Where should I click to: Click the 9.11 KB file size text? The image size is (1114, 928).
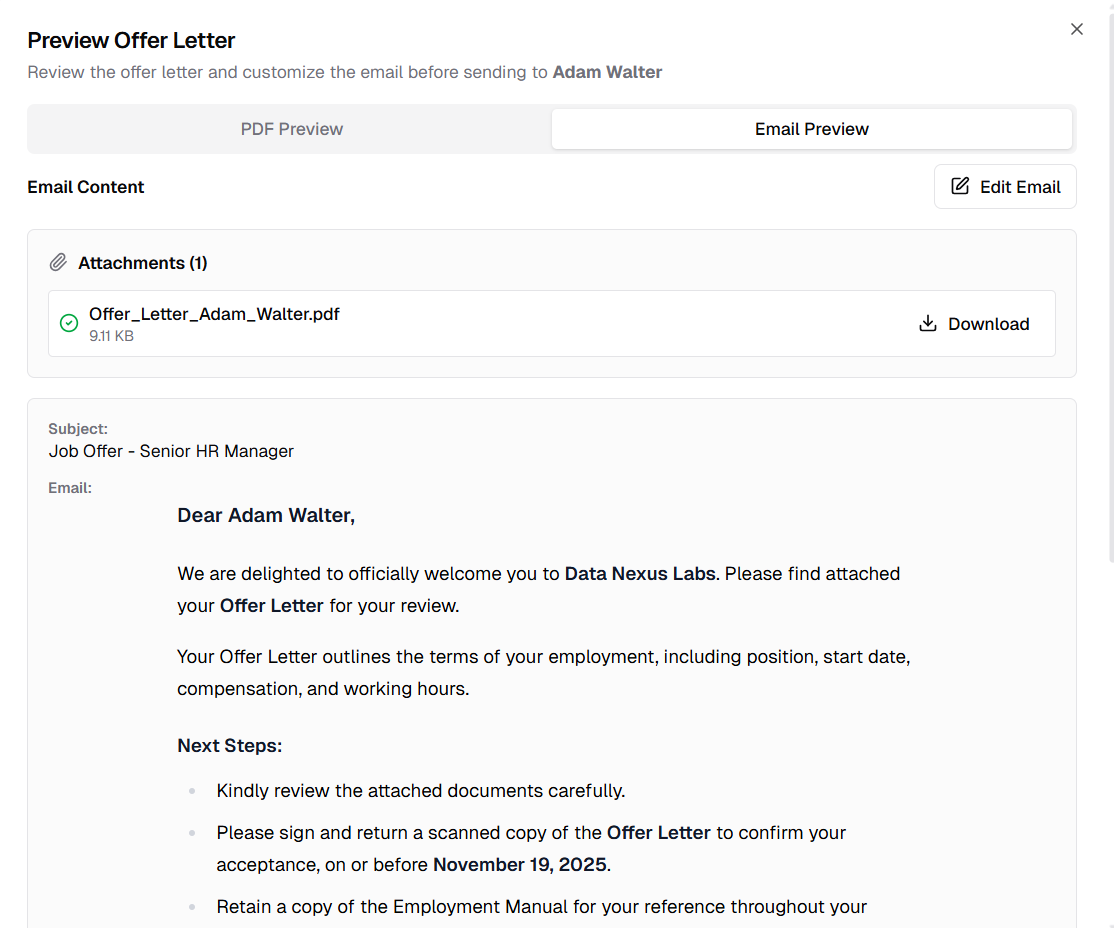(111, 336)
